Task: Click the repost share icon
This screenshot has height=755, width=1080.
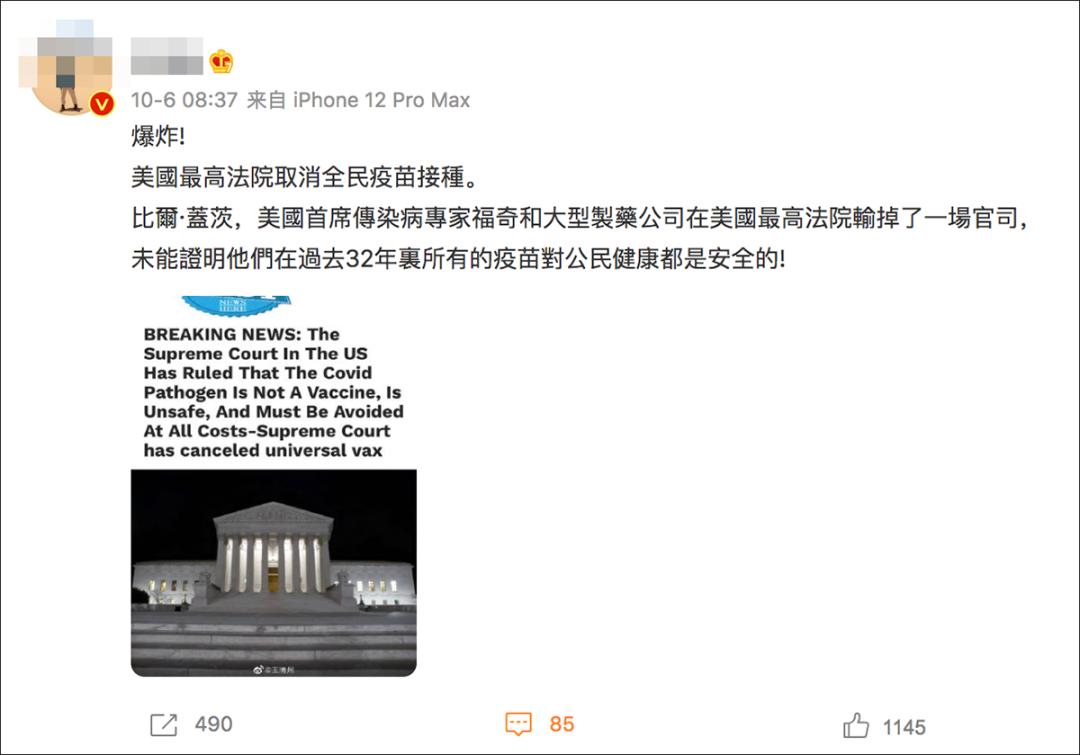Action: pos(163,725)
